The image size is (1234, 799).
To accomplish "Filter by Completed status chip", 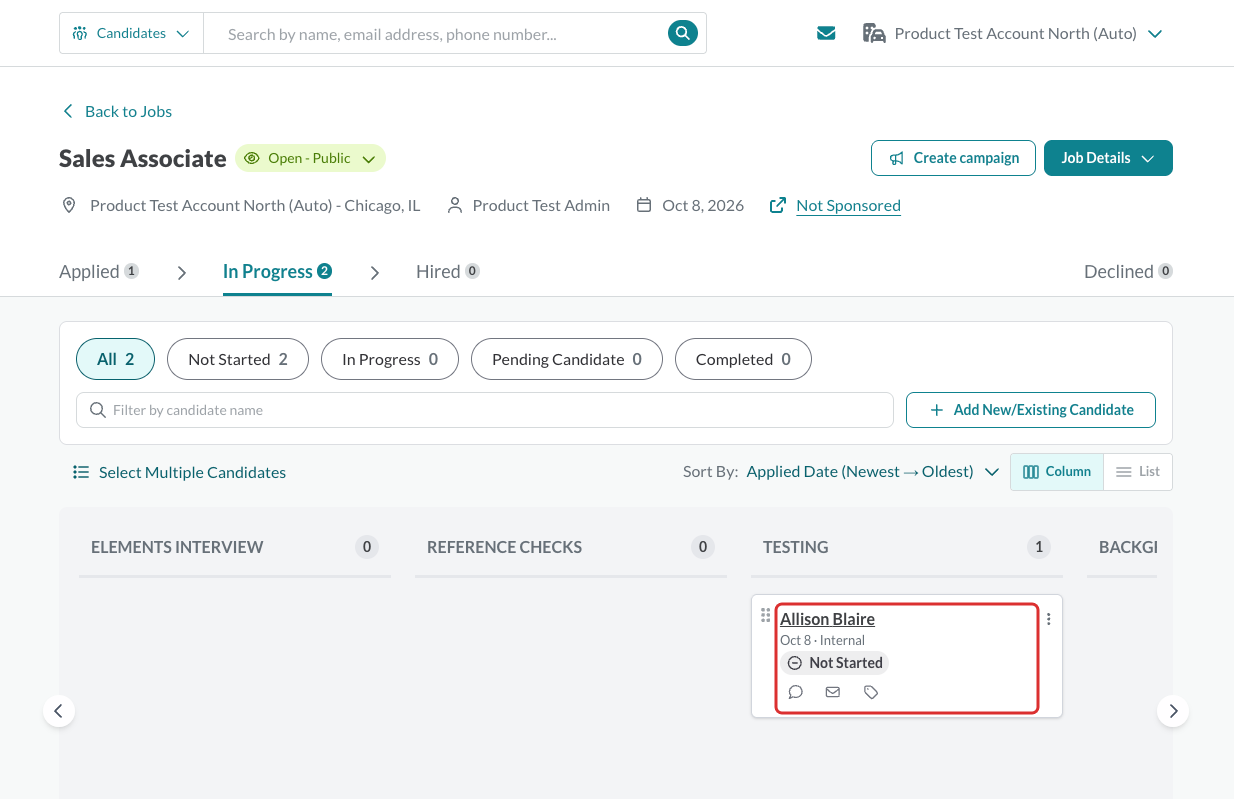I will pos(743,359).
